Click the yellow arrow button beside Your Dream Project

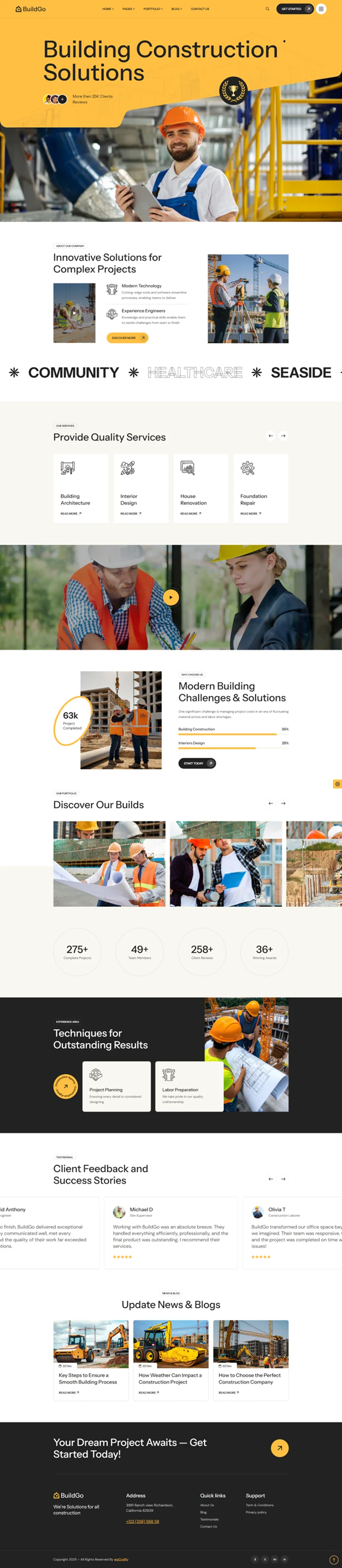click(279, 1448)
